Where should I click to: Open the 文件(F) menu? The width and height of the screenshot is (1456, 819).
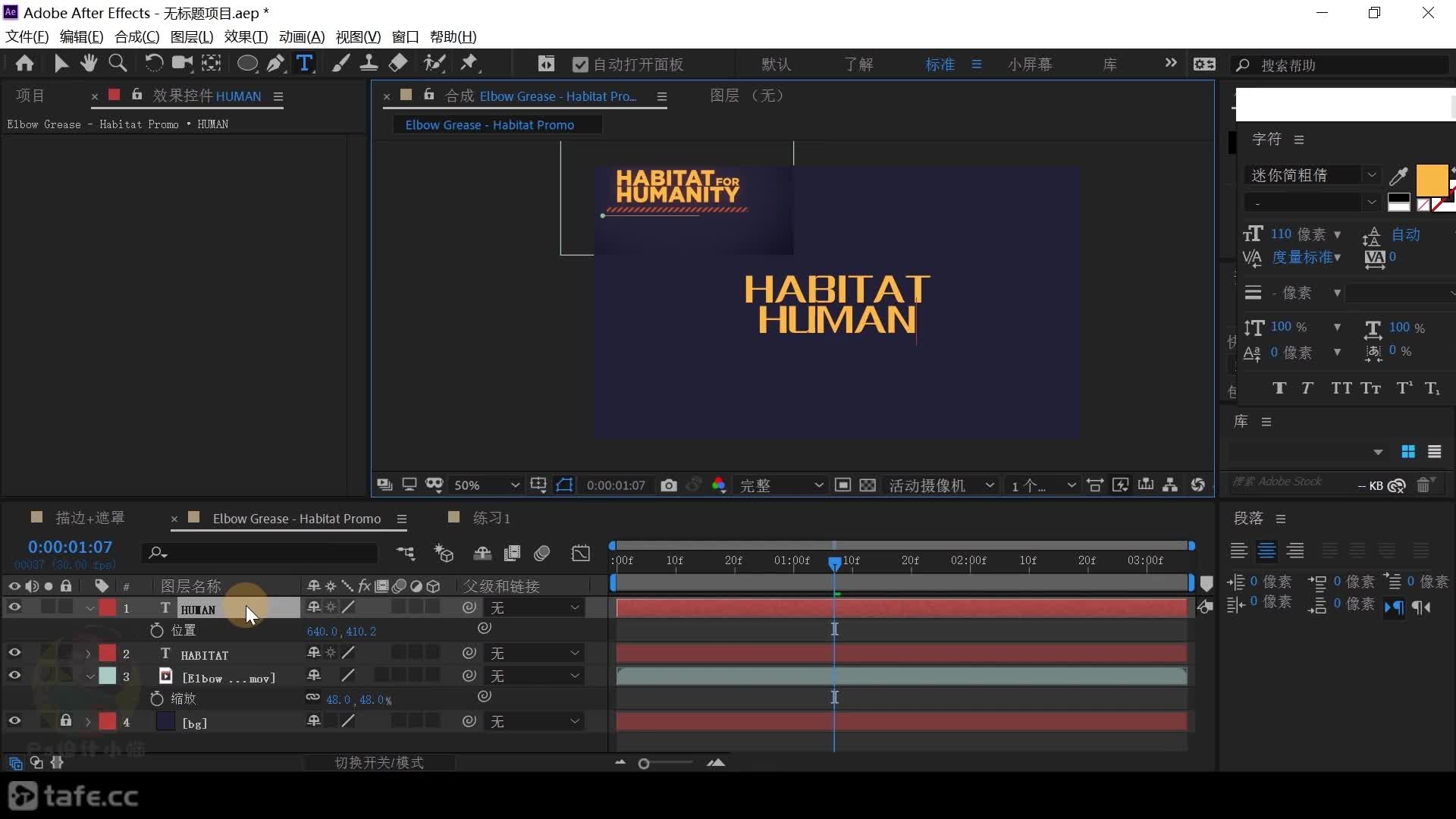point(27,36)
